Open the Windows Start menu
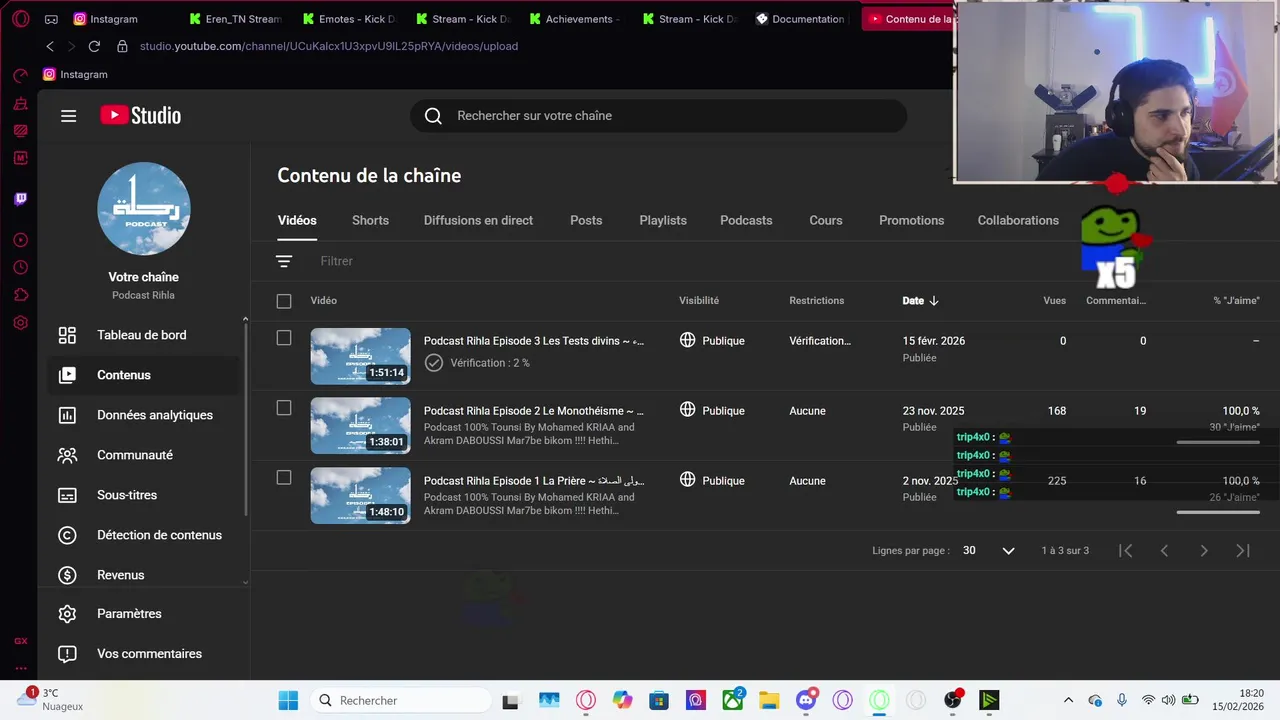 coord(288,700)
